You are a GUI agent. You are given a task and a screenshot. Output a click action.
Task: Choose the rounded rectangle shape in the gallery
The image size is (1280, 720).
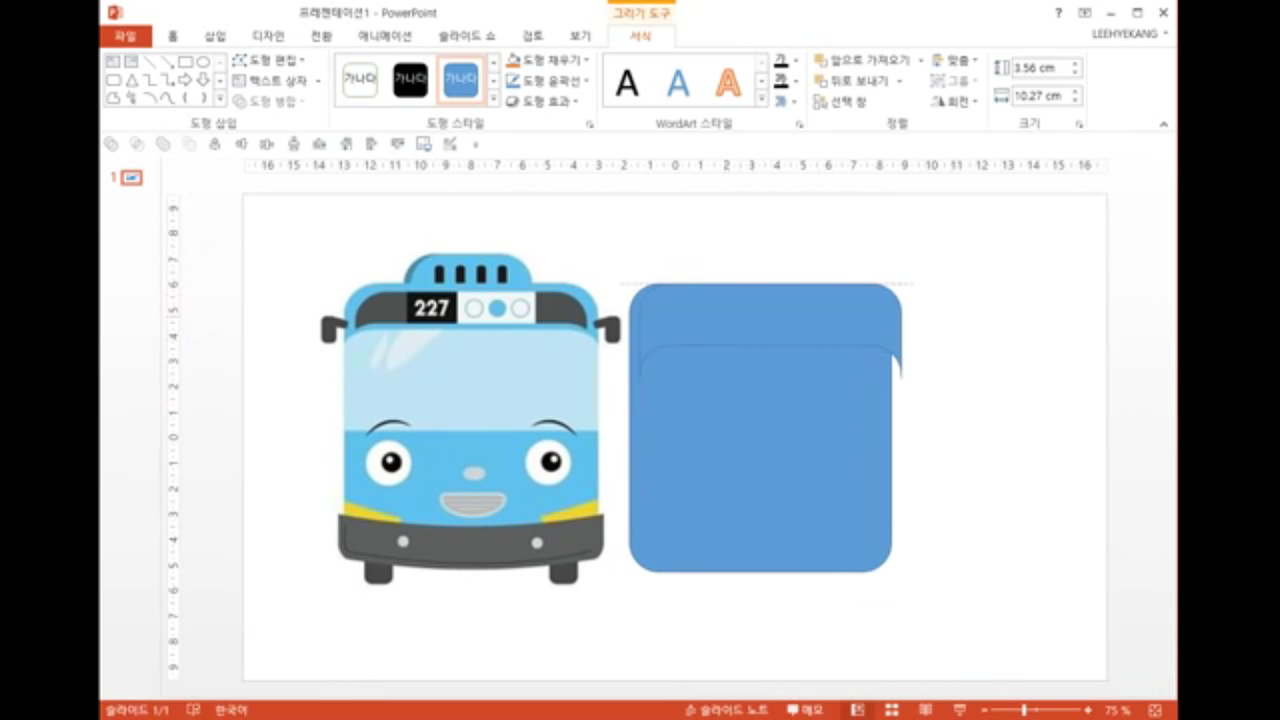(x=113, y=80)
